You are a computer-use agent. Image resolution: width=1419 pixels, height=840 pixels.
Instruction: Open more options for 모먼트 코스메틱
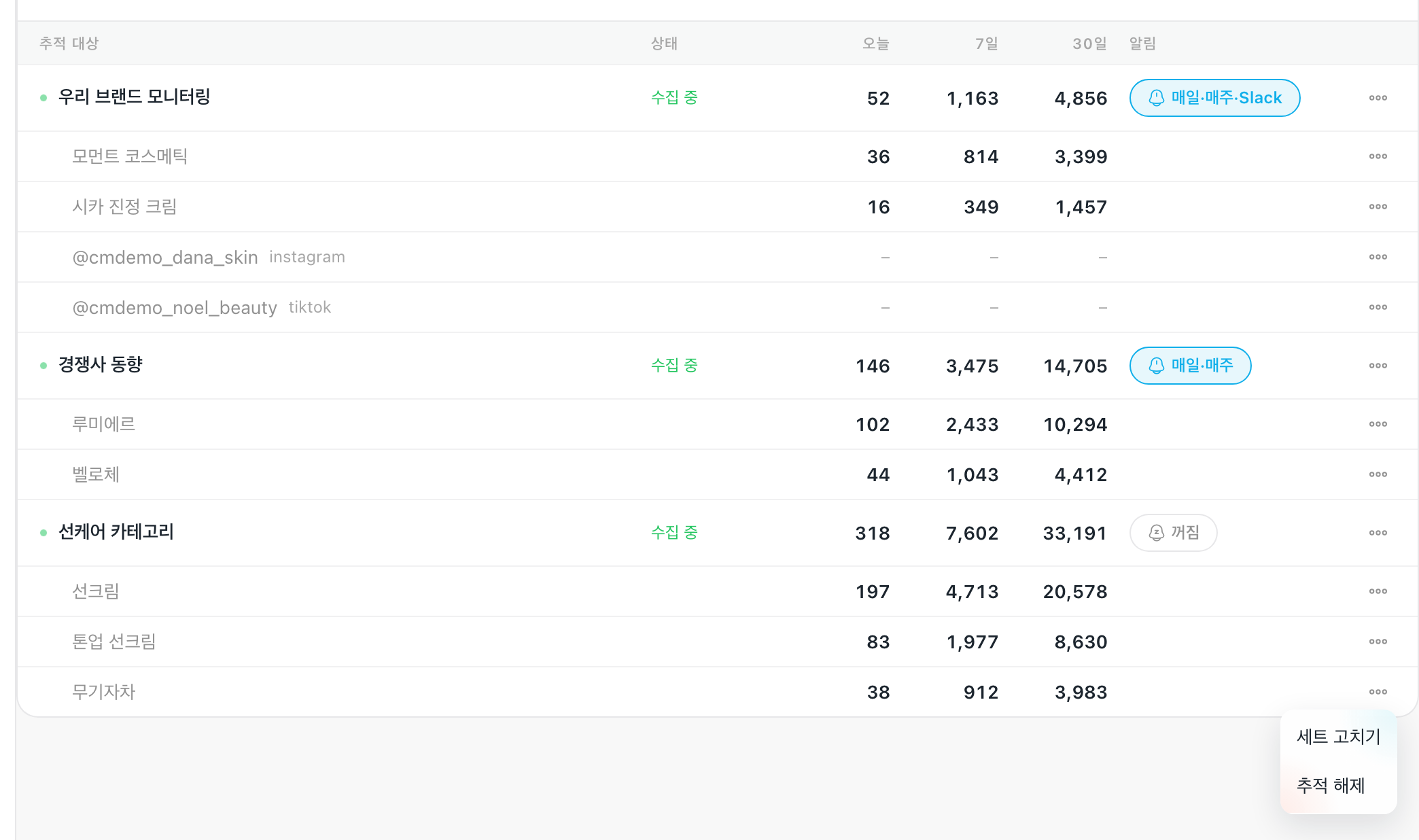pos(1378,156)
